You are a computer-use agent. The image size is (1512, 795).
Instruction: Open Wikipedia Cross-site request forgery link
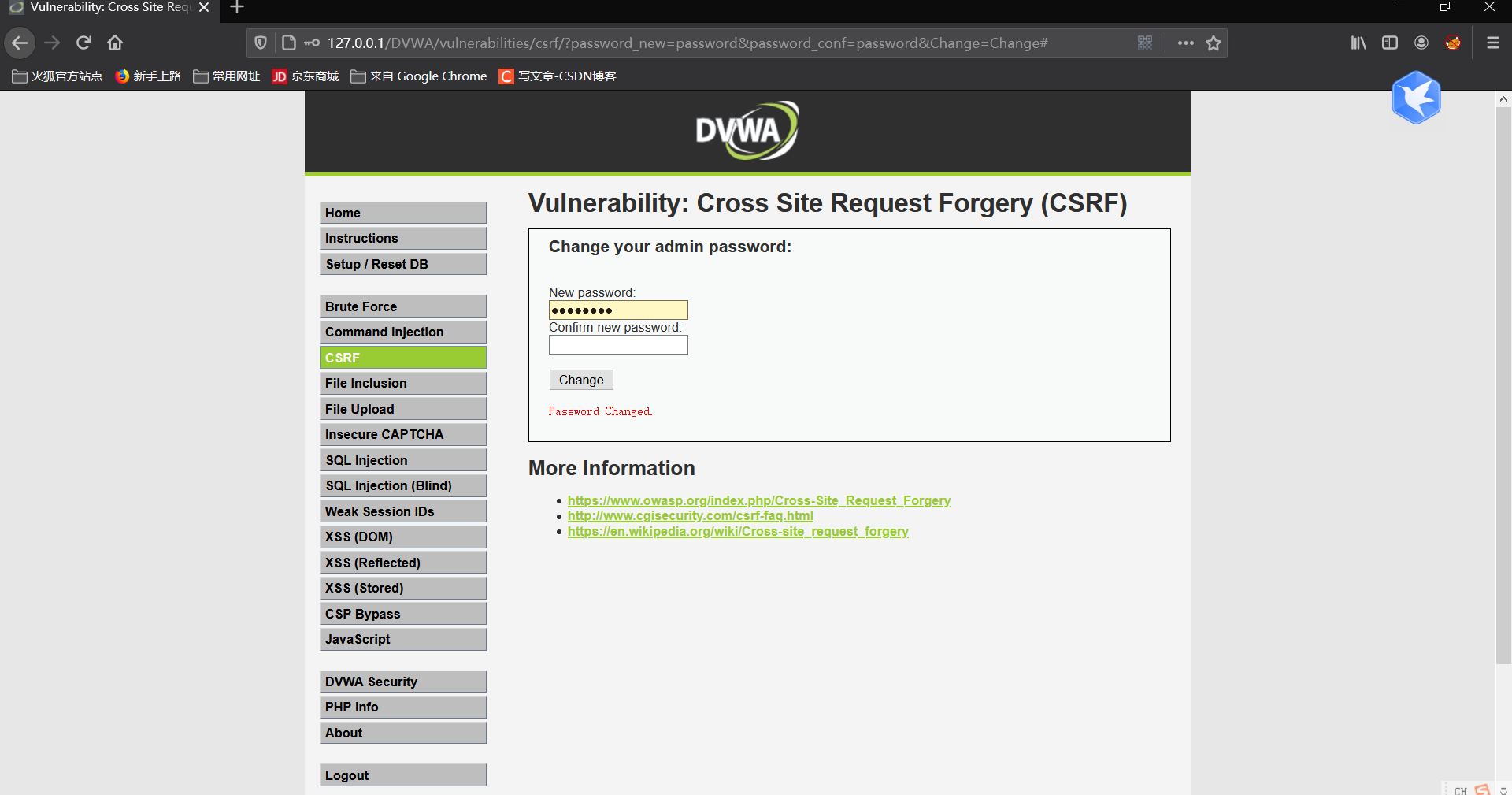[x=738, y=531]
